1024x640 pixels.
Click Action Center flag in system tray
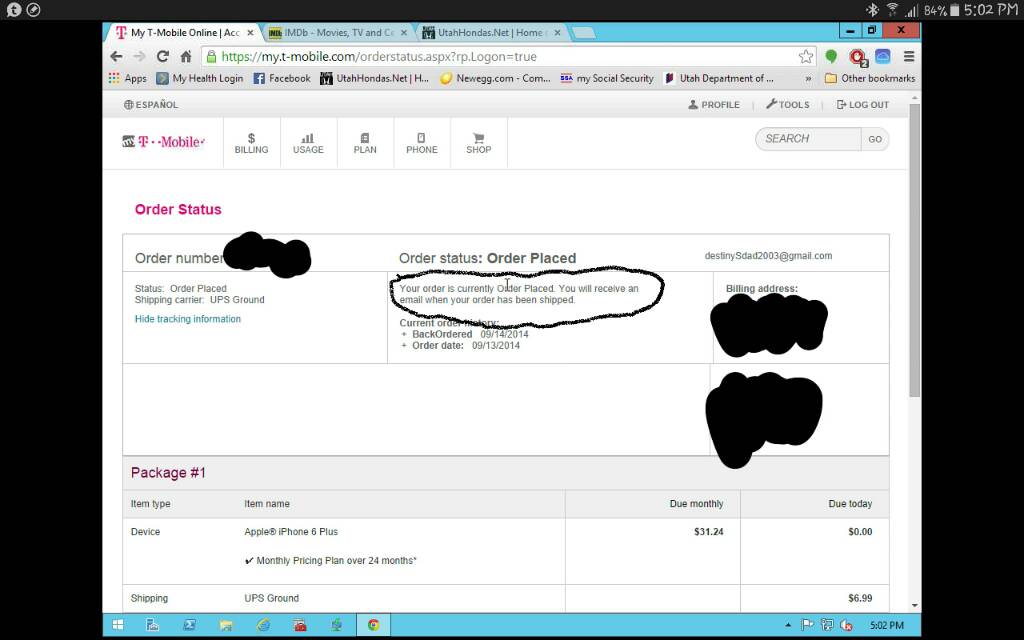coord(807,625)
